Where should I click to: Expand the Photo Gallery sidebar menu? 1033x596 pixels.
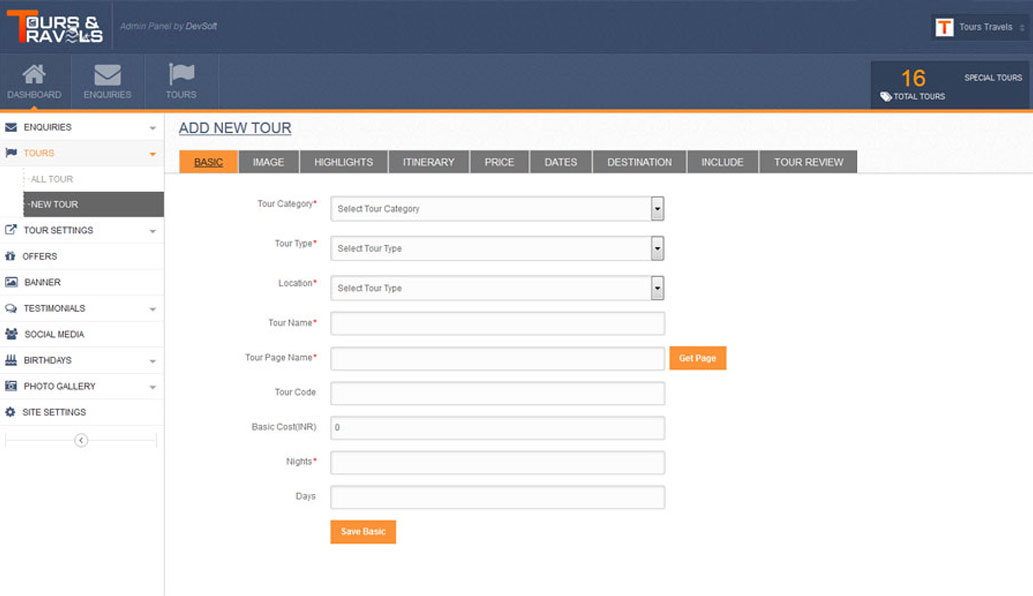click(152, 387)
